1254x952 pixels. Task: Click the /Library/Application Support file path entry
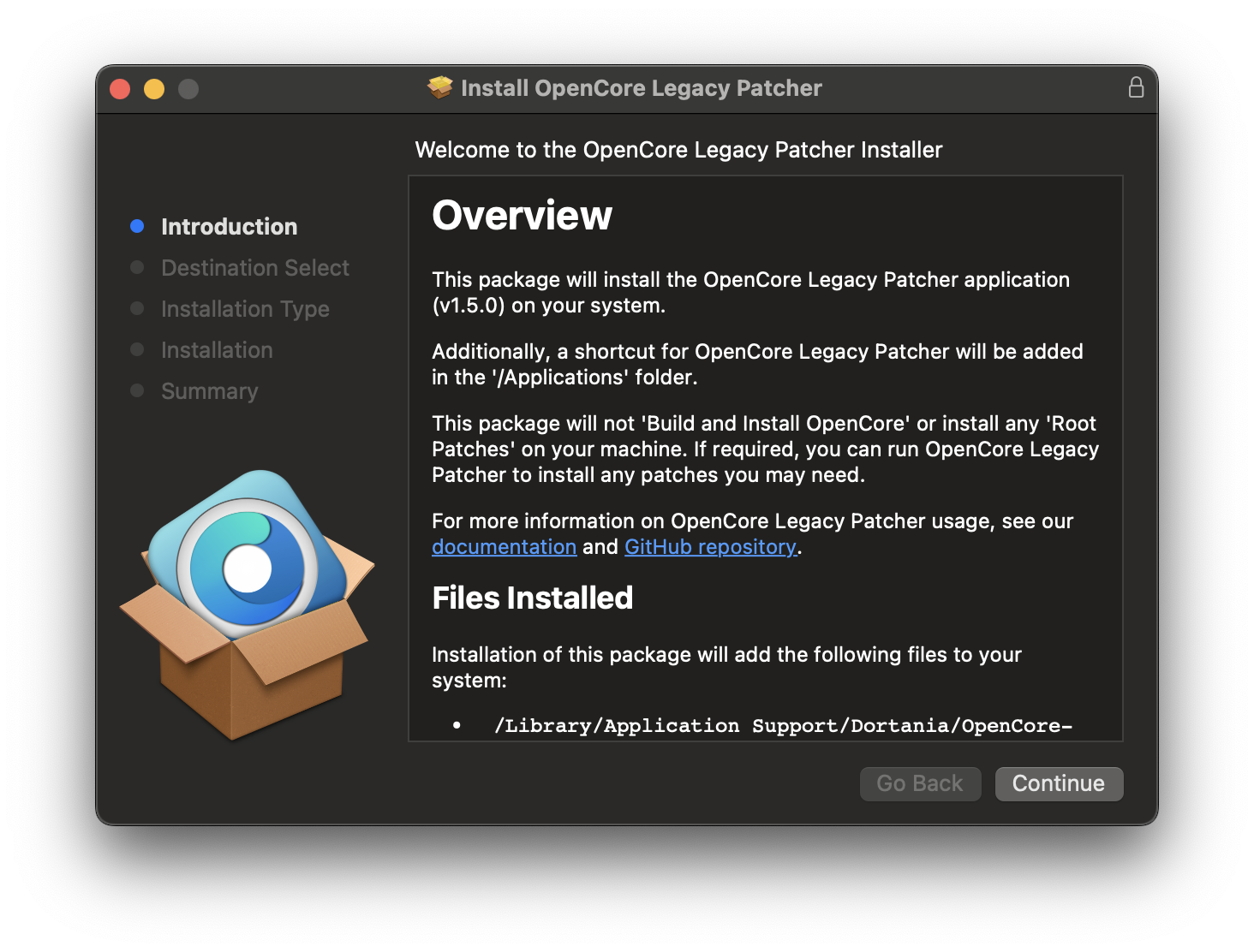click(x=783, y=726)
